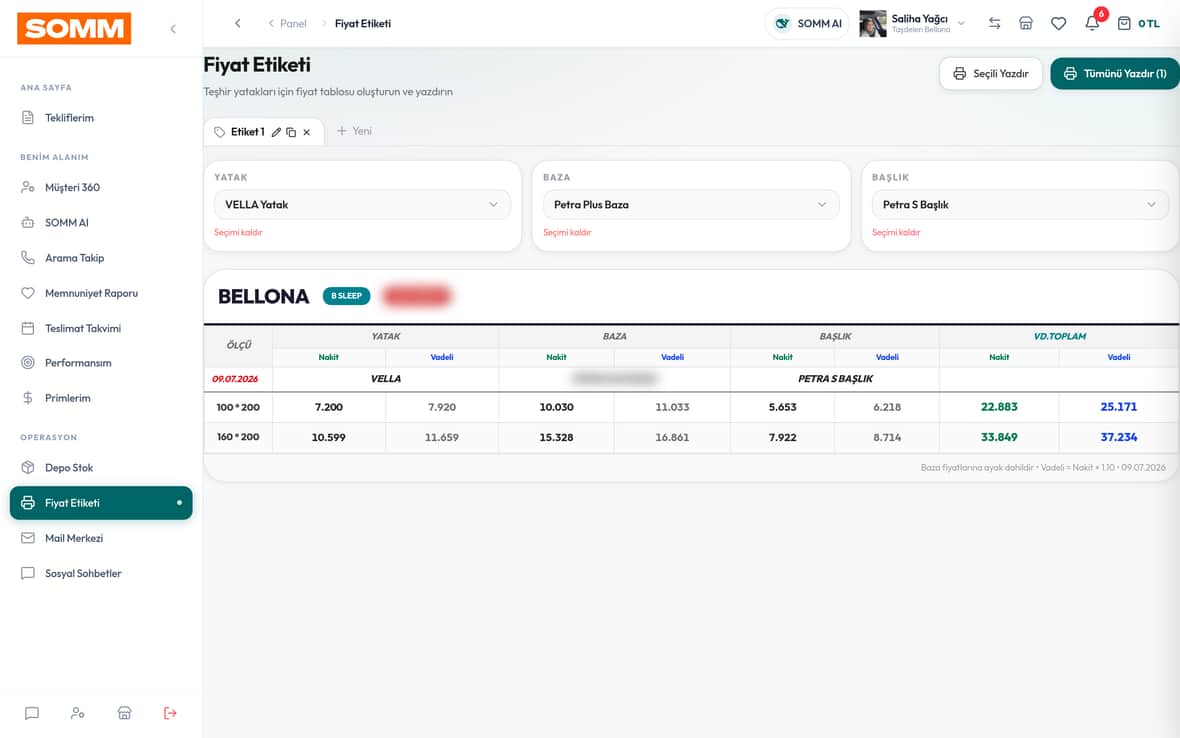1180x738 pixels.
Task: Open Saliha Yağcı user menu
Action: pos(912,23)
